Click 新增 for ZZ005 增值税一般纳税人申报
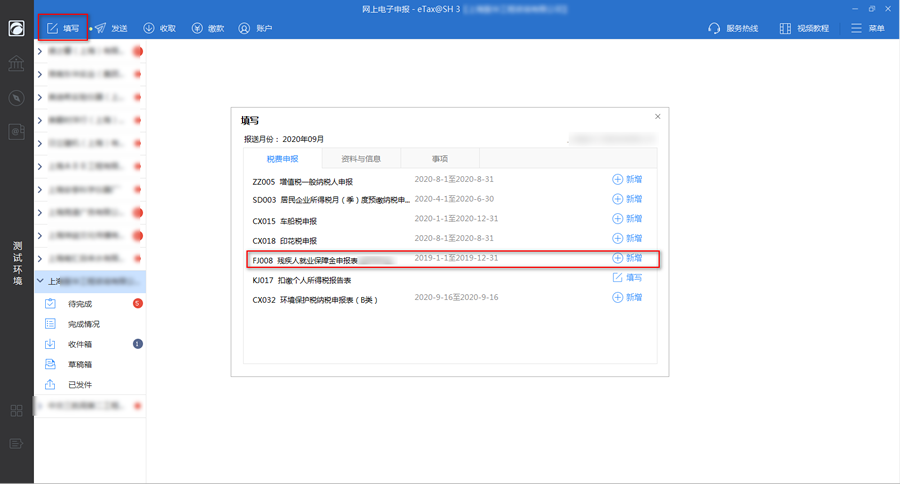The width and height of the screenshot is (900, 484). coord(627,180)
